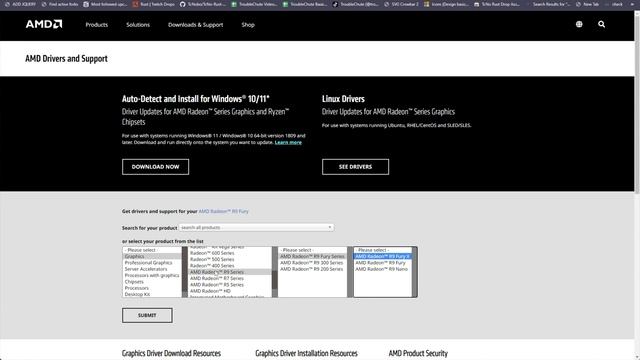The width and height of the screenshot is (640, 360).
Task: Select AMD Radeon HD
Action: point(229,291)
